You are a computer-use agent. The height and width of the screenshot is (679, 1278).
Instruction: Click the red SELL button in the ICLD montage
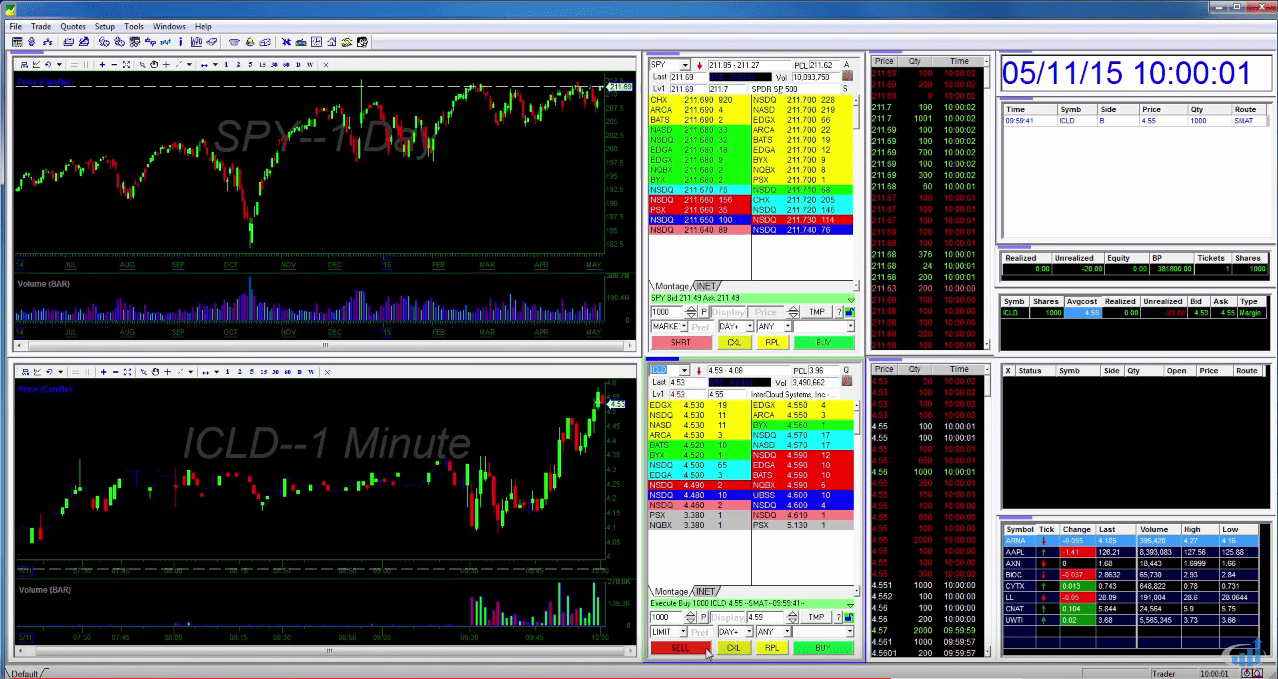680,648
